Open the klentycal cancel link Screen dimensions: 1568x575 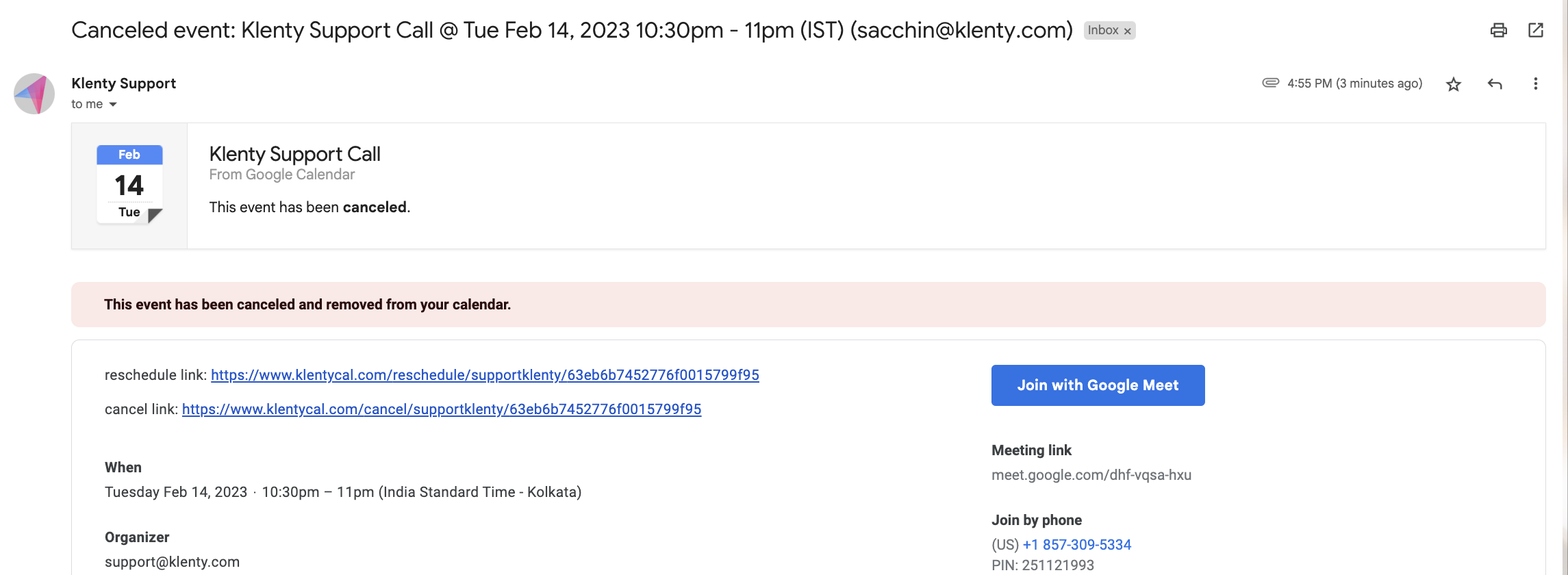(442, 409)
